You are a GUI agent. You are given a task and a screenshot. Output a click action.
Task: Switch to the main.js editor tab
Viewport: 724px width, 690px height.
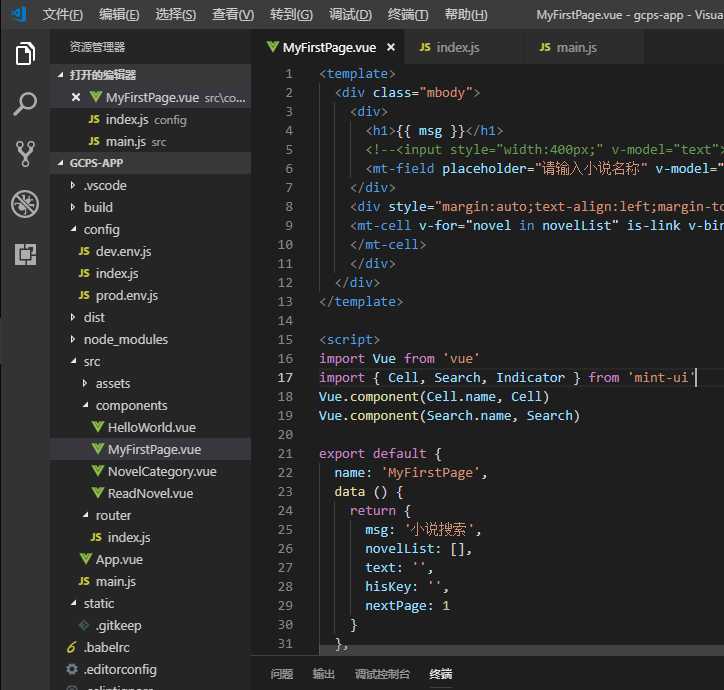coord(584,47)
